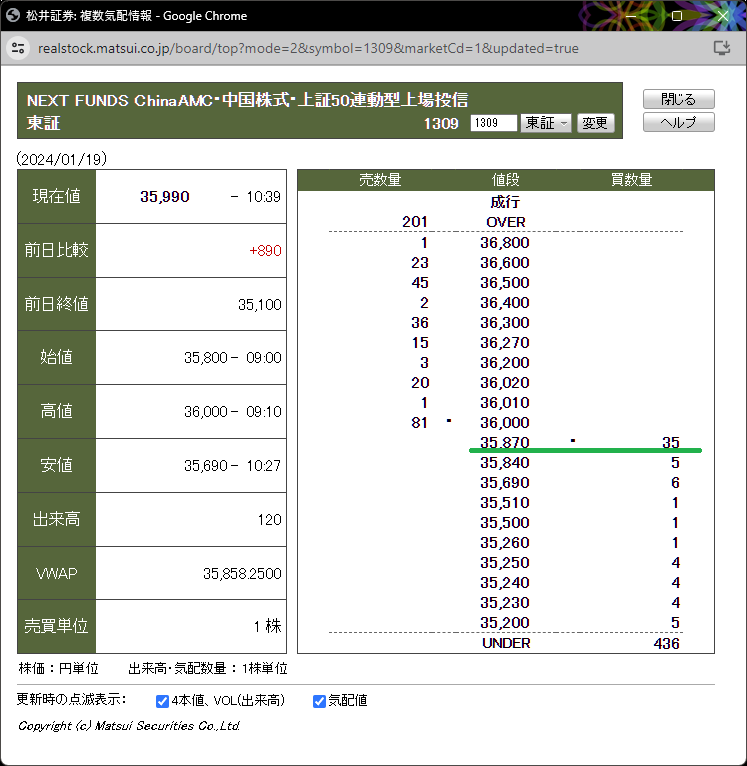Click the open price 35,800

206,358
